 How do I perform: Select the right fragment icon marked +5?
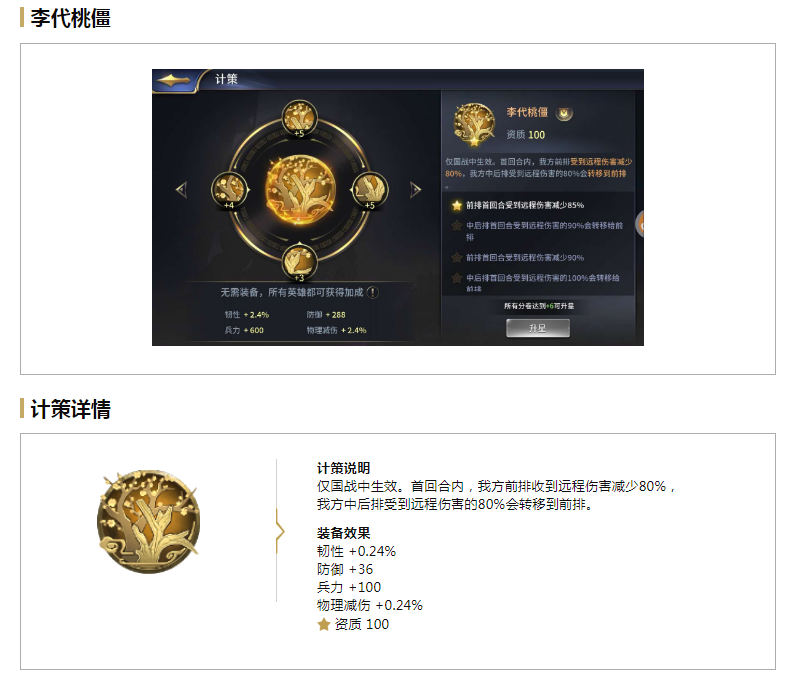(x=370, y=190)
